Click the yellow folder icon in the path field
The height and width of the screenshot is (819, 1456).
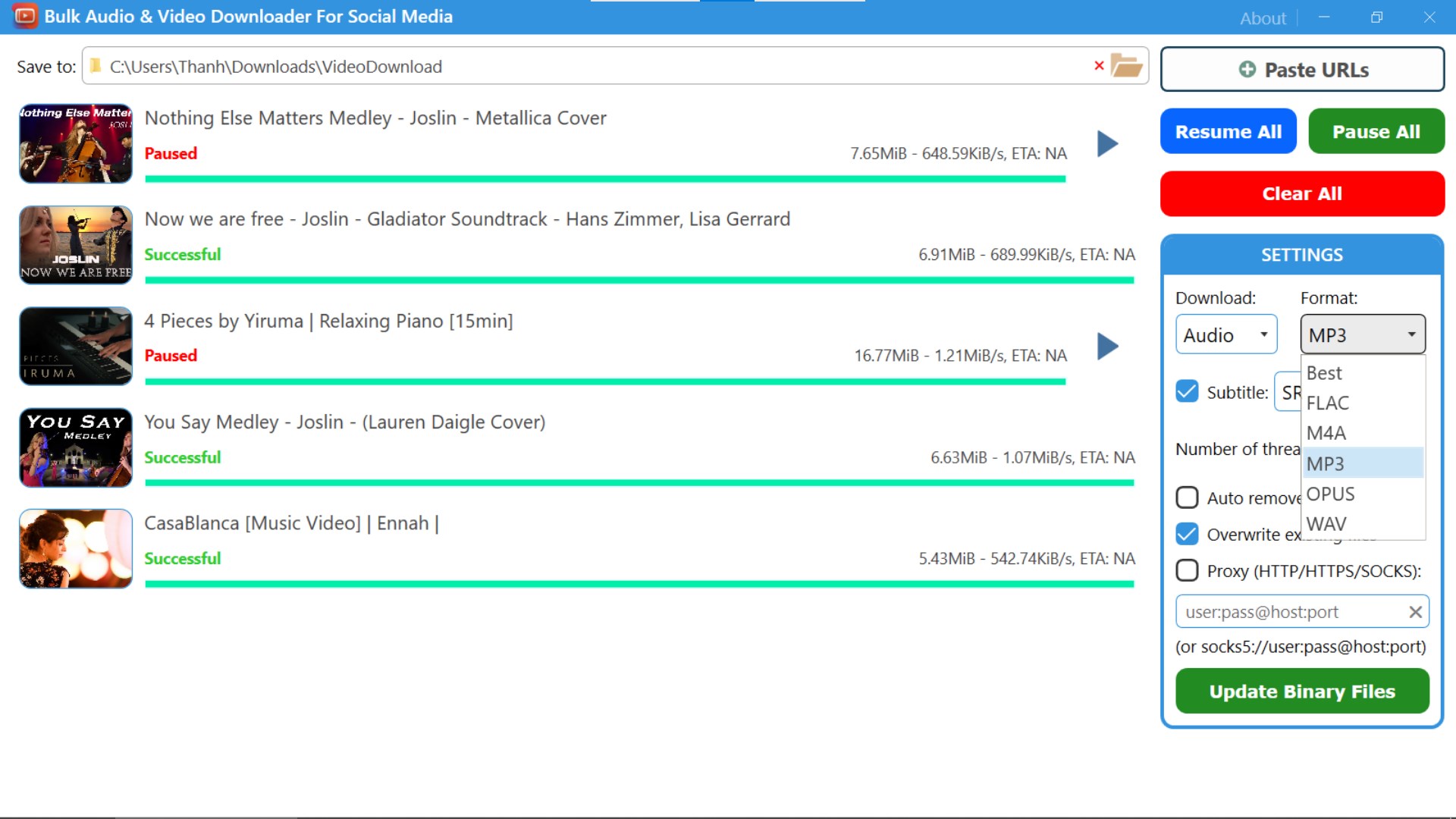click(96, 66)
